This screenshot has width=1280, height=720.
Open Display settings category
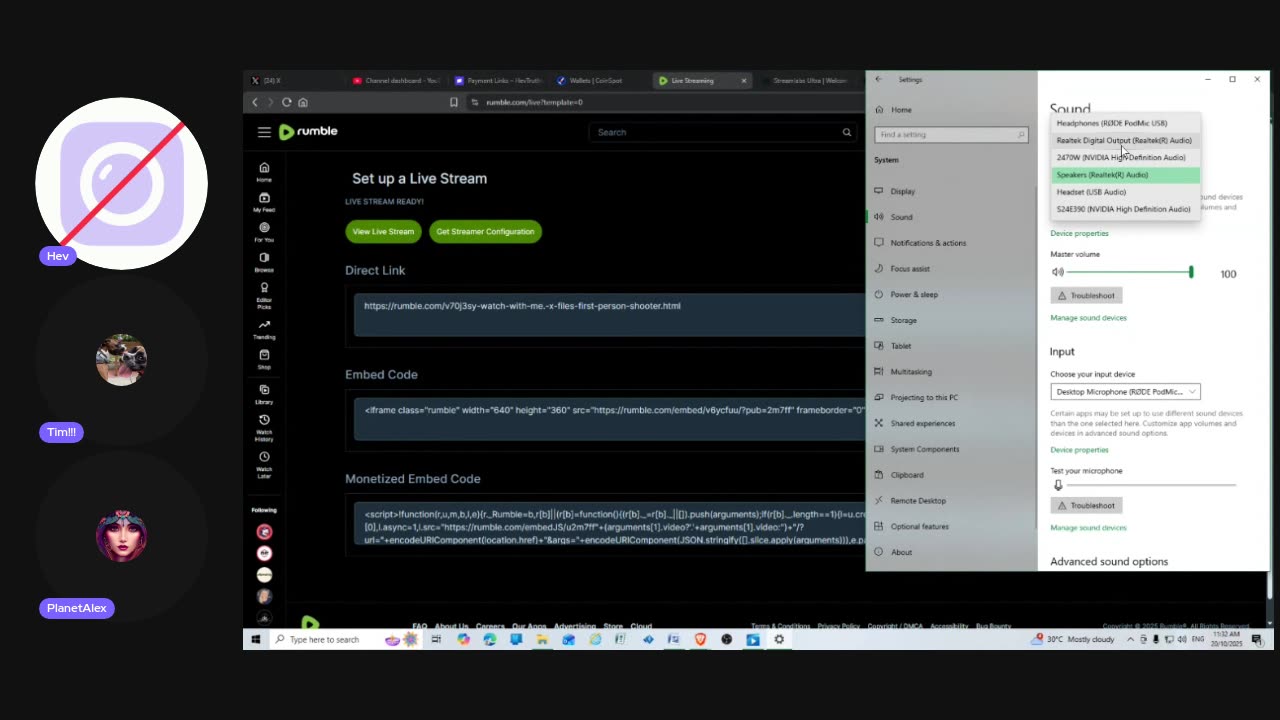point(951,191)
